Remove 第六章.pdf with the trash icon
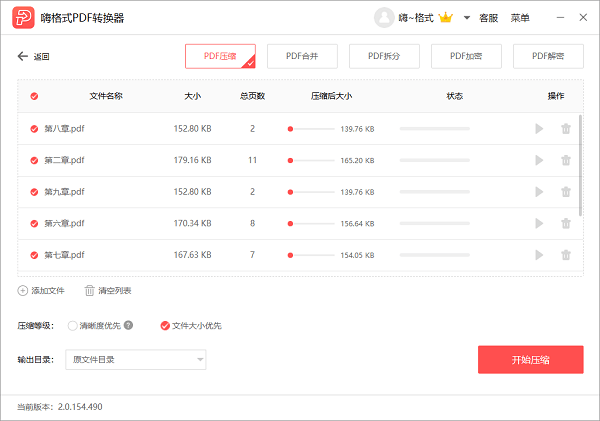 coord(566,224)
